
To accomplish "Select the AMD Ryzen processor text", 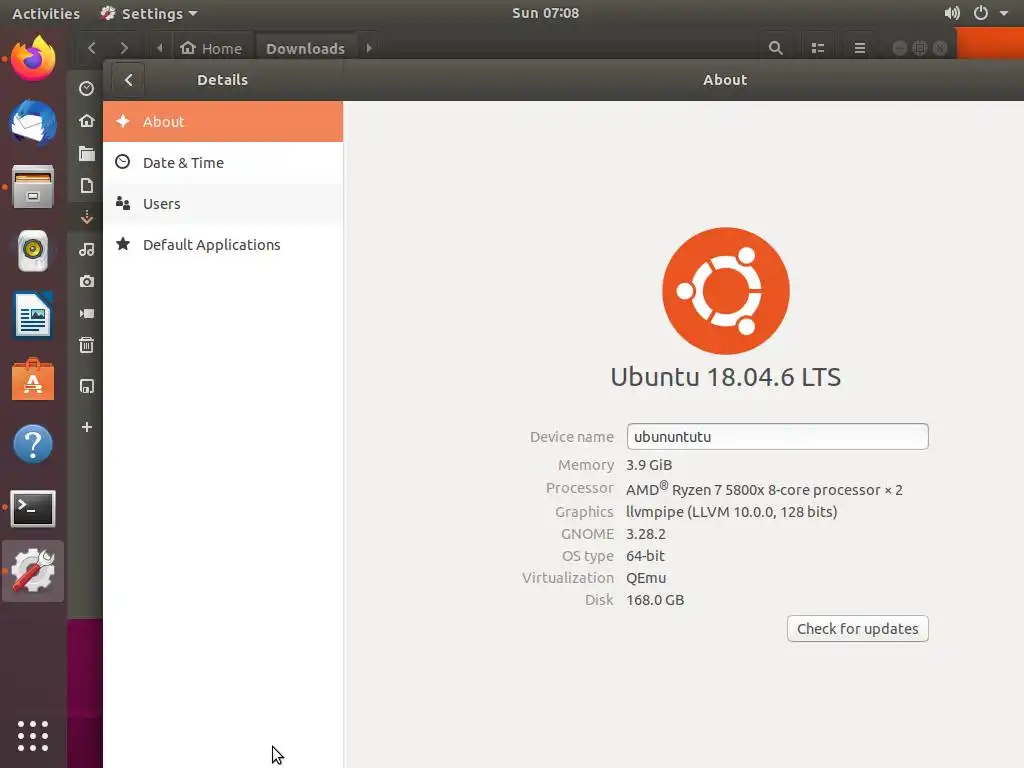I will click(764, 489).
